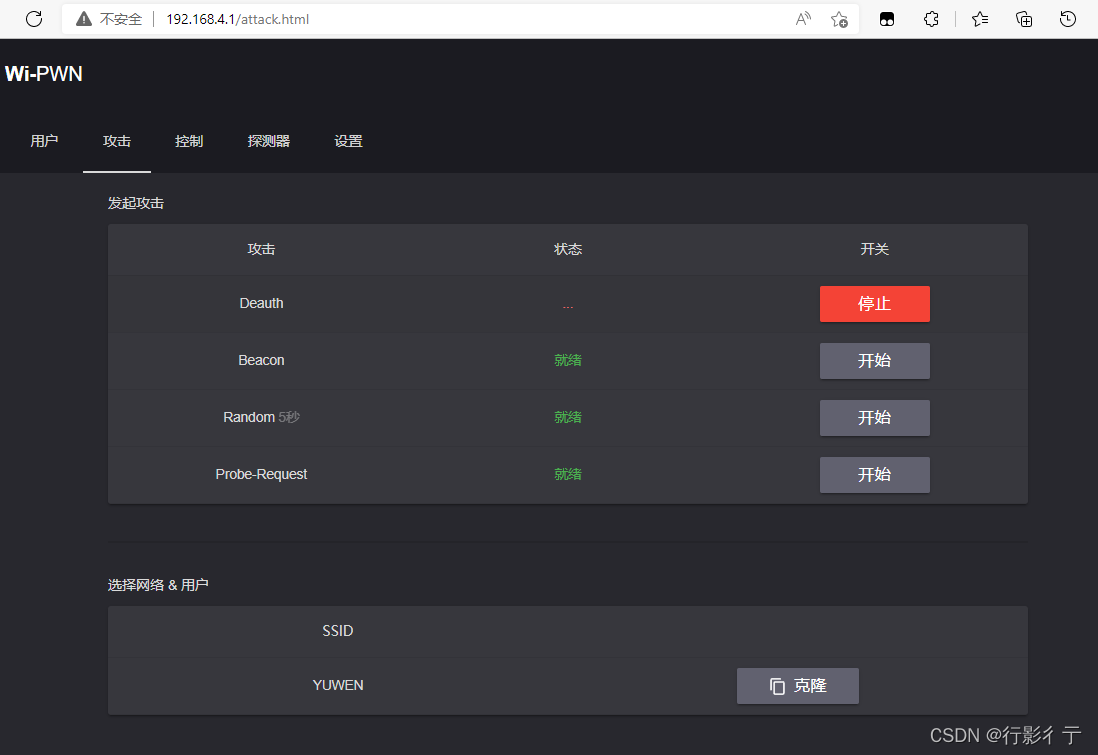Click the Deauth row status dots

coord(568,307)
